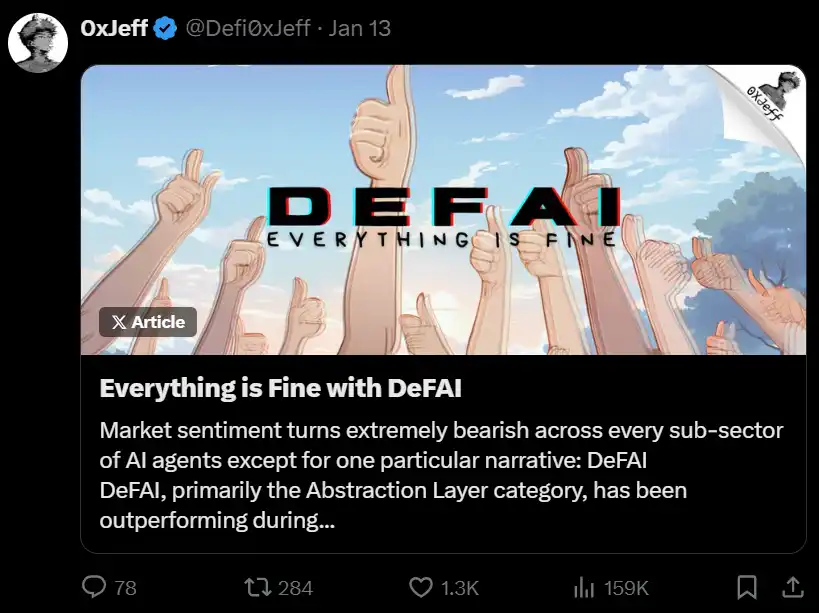Viewport: 819px width, 613px height.
Task: Click the 0xJeff logo on the image corner
Action: tap(770, 95)
